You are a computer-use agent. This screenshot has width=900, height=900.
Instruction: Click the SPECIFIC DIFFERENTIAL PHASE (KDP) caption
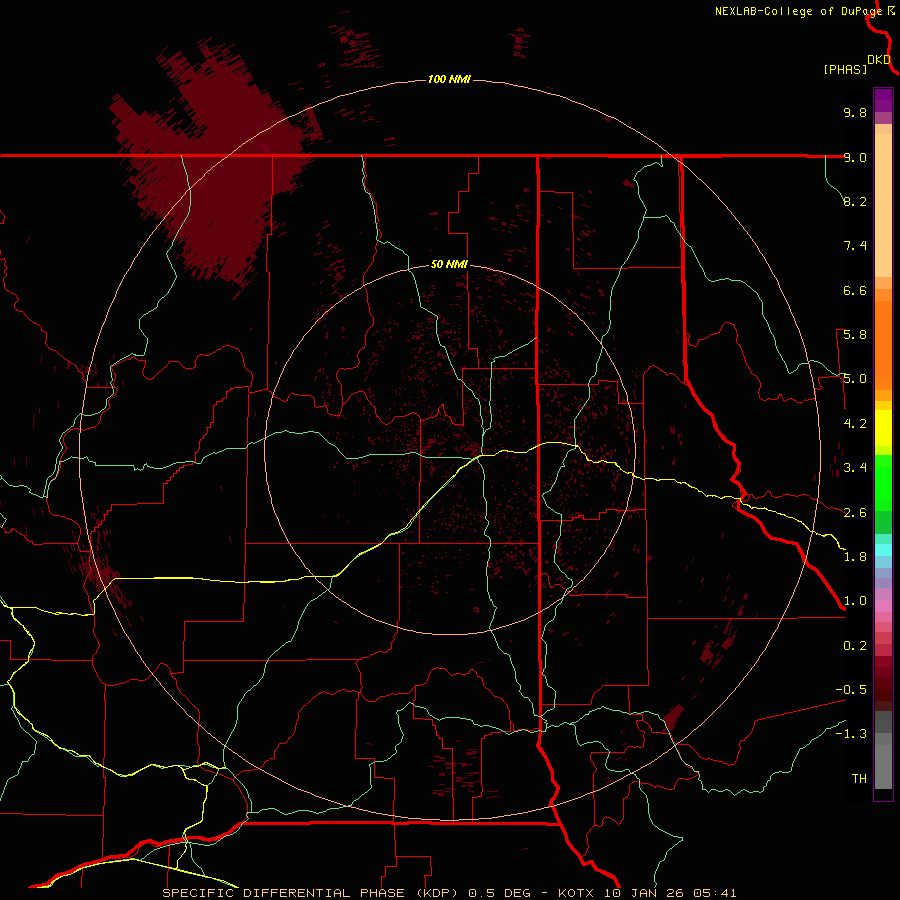click(311, 893)
